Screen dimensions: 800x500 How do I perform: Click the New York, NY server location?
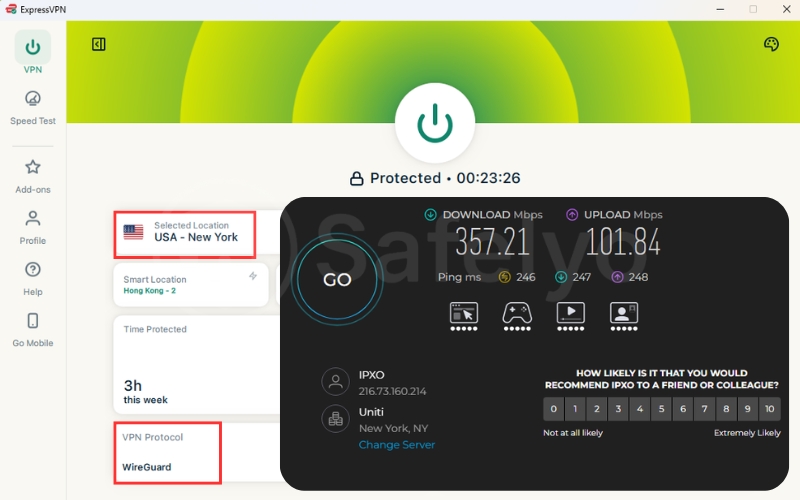coord(393,429)
